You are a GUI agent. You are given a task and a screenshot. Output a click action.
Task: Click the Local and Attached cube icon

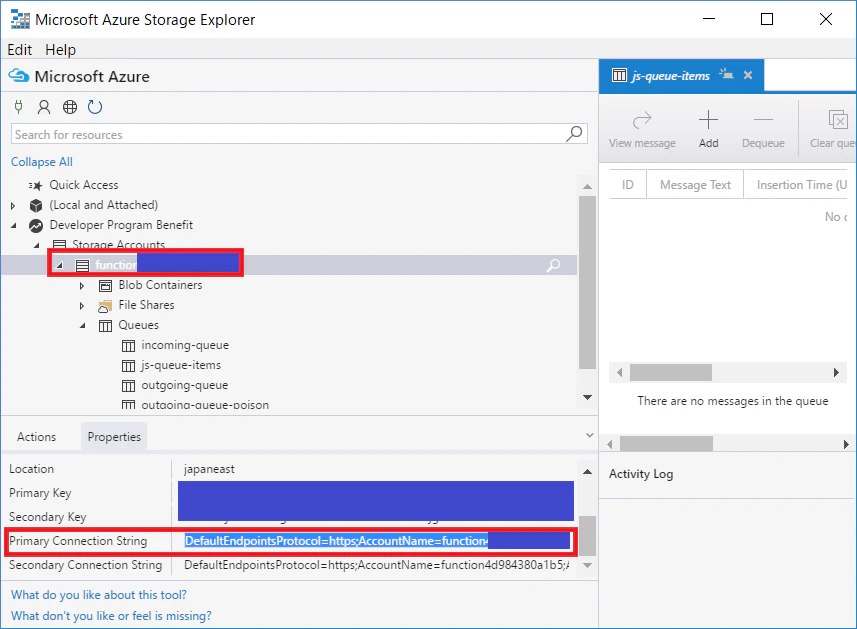point(36,205)
